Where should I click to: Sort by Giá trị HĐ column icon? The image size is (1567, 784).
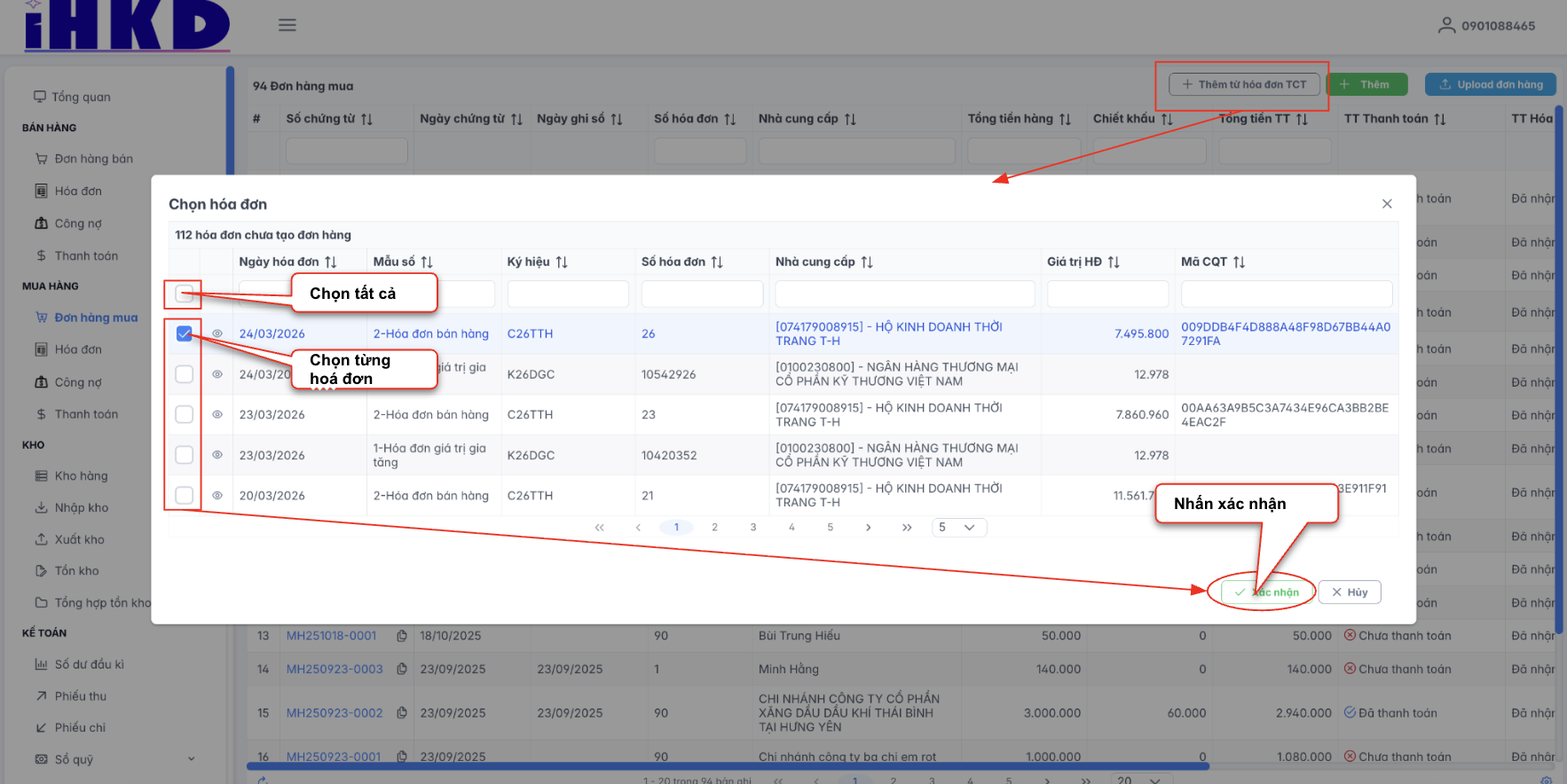coord(1114,263)
